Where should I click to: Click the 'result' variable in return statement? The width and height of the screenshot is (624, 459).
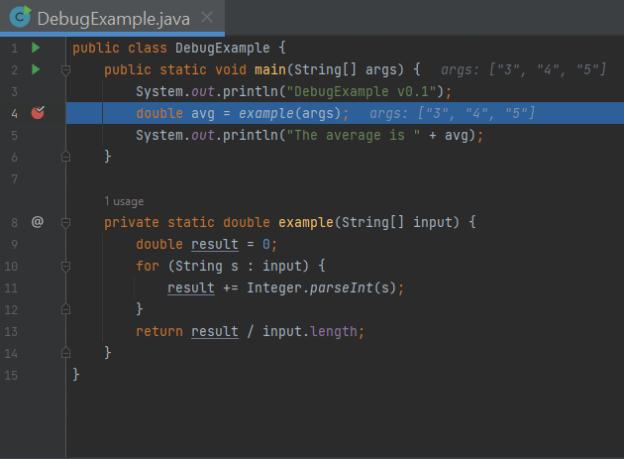pos(214,332)
